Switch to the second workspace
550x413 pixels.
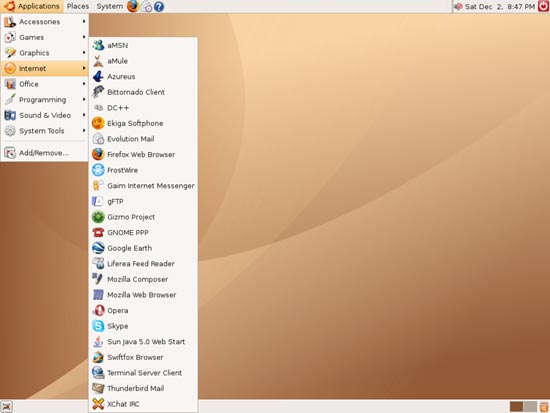pyautogui.click(x=530, y=407)
